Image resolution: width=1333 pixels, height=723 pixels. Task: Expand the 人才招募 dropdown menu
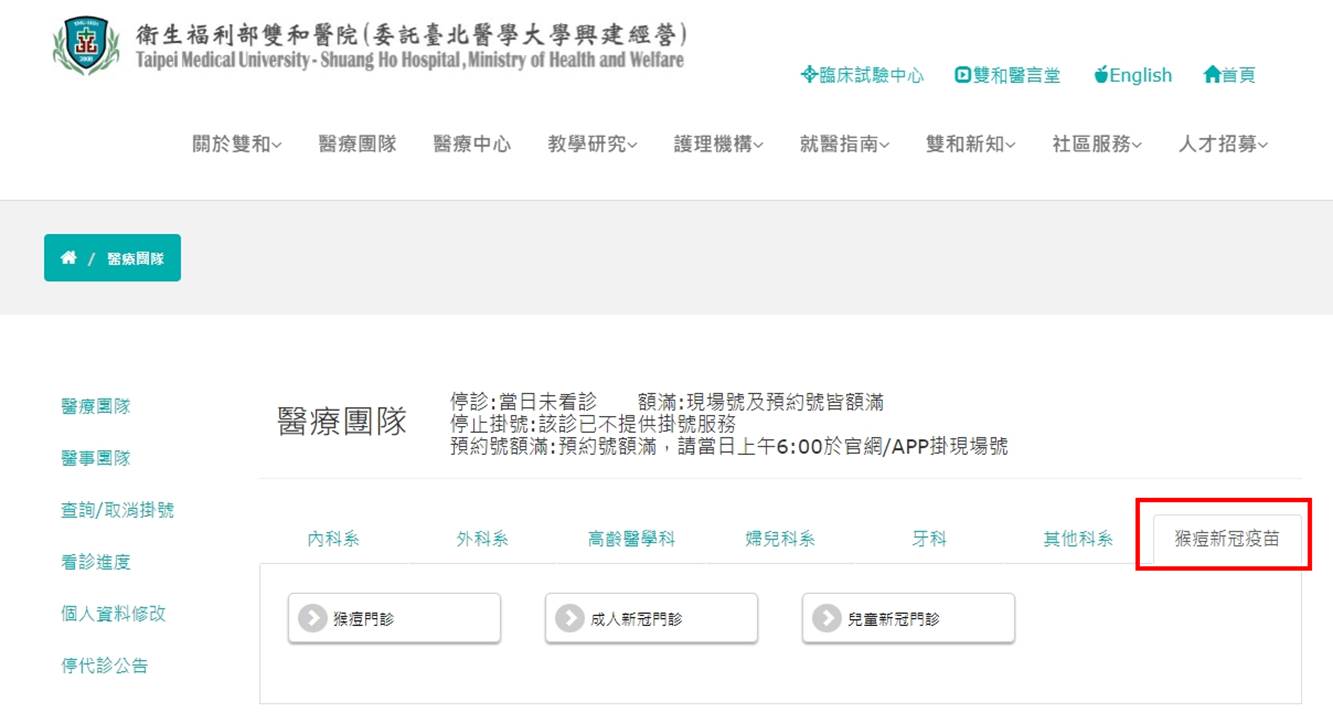1223,144
